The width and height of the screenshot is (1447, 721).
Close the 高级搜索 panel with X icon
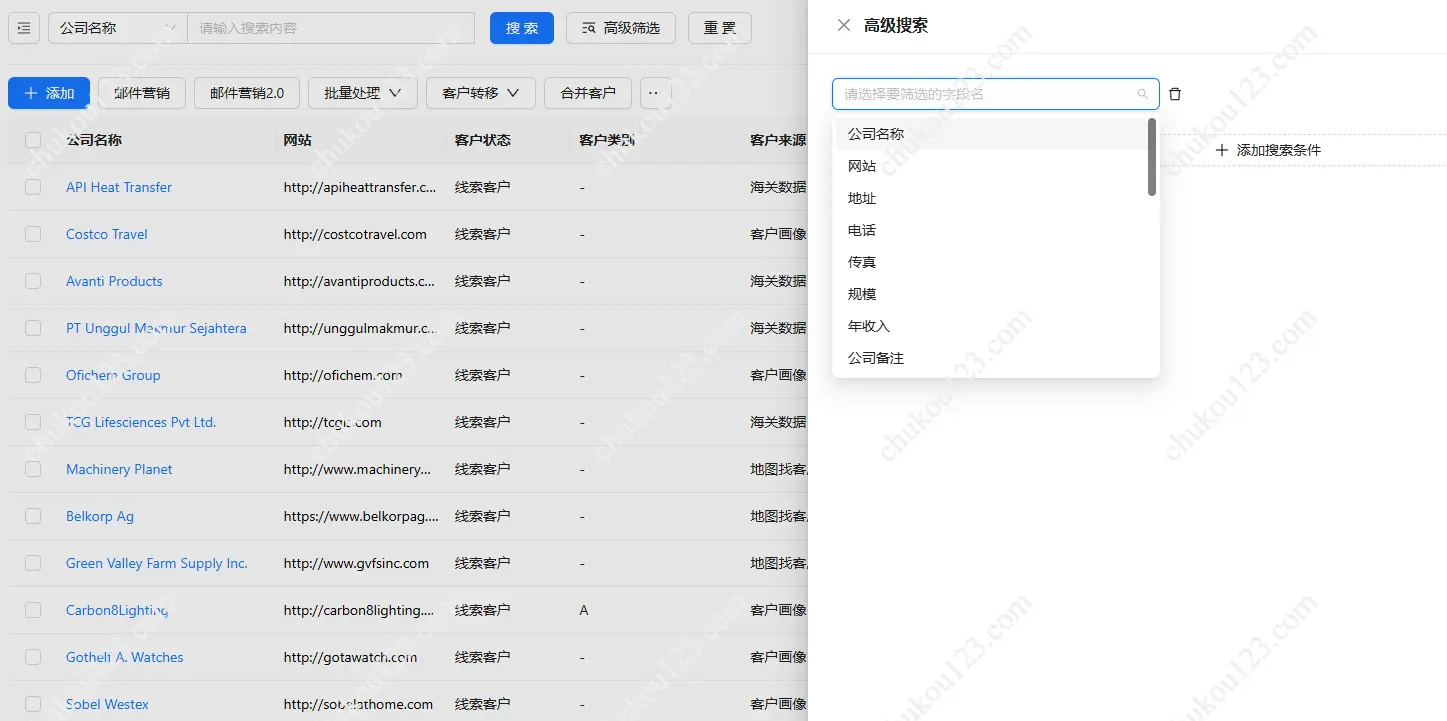point(844,25)
